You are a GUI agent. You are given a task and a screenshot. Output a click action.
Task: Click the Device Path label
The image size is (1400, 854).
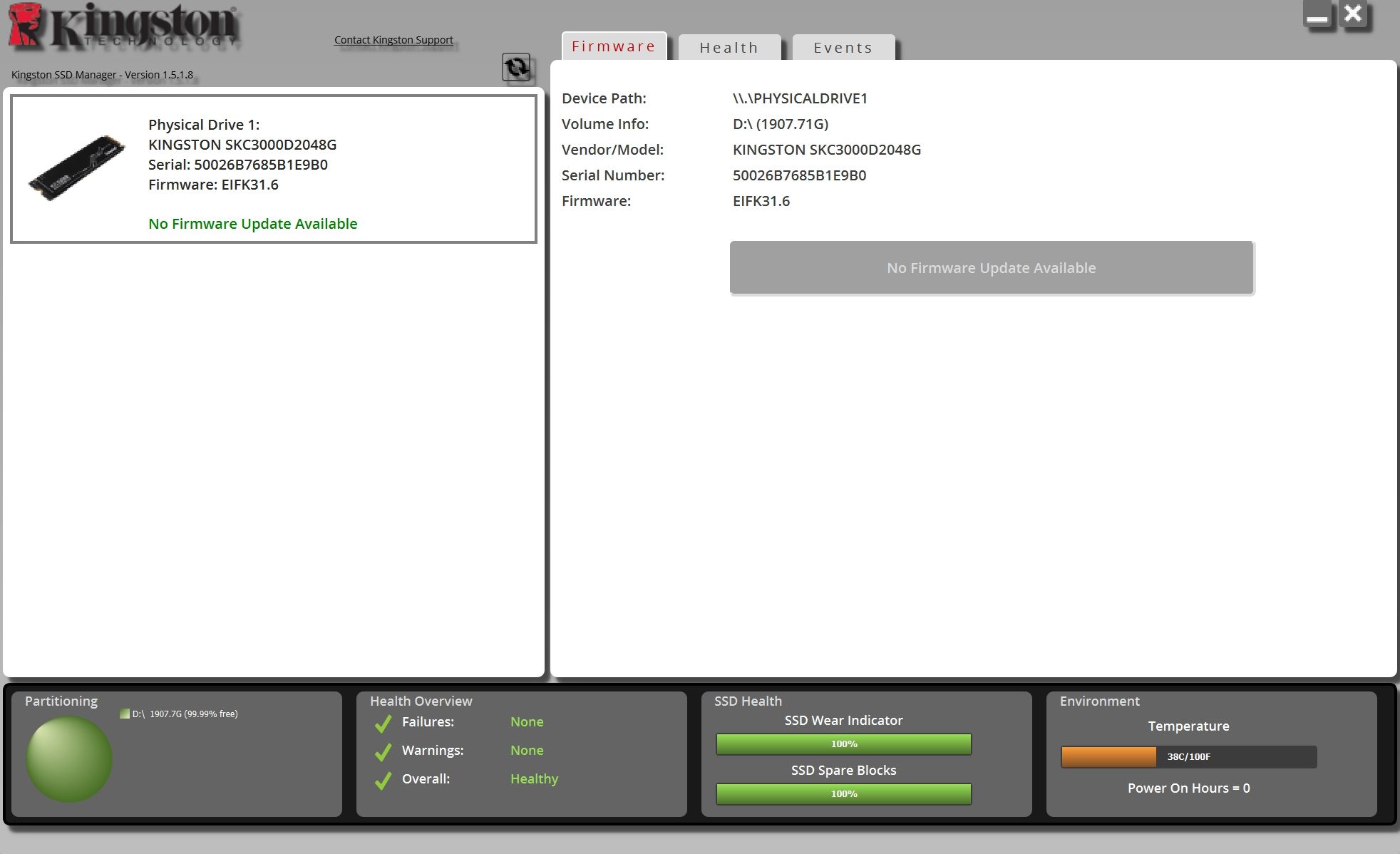pyautogui.click(x=604, y=98)
